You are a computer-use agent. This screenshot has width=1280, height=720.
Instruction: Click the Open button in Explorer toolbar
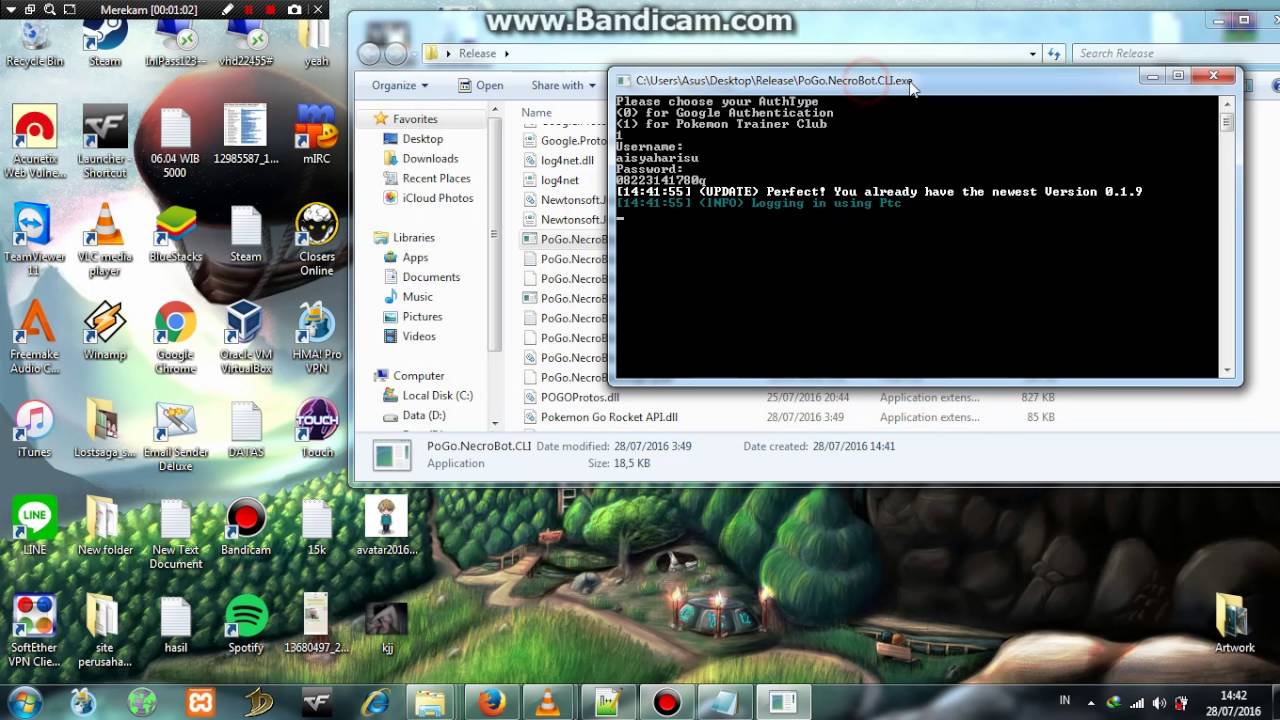click(481, 85)
